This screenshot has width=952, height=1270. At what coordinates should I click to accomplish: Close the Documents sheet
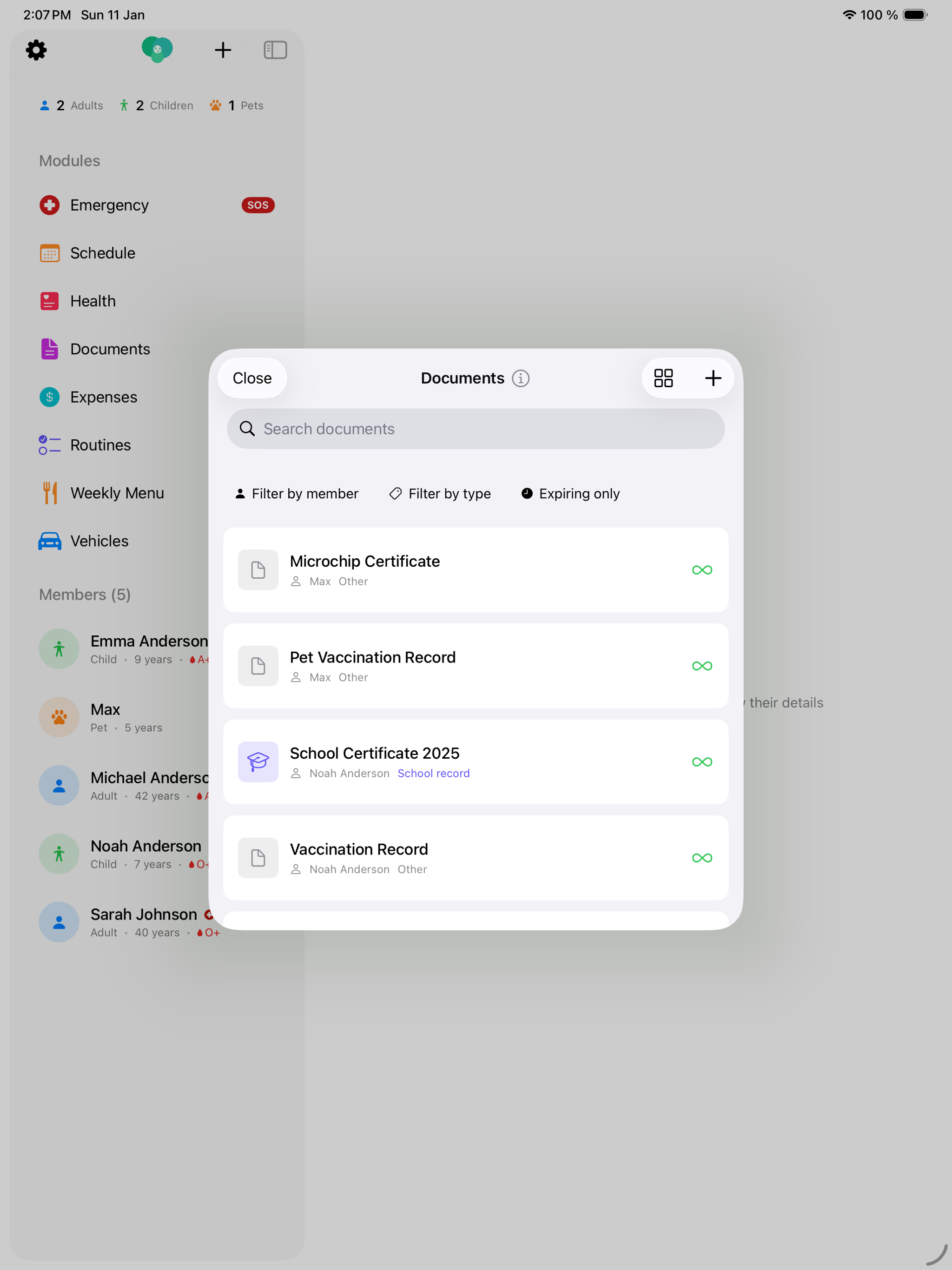coord(252,378)
